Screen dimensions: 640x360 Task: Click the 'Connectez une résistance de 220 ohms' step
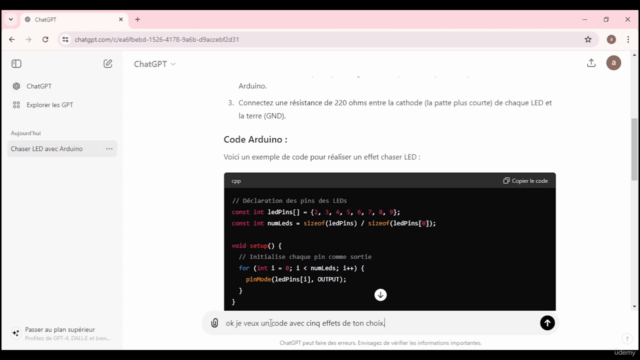[x=395, y=109]
